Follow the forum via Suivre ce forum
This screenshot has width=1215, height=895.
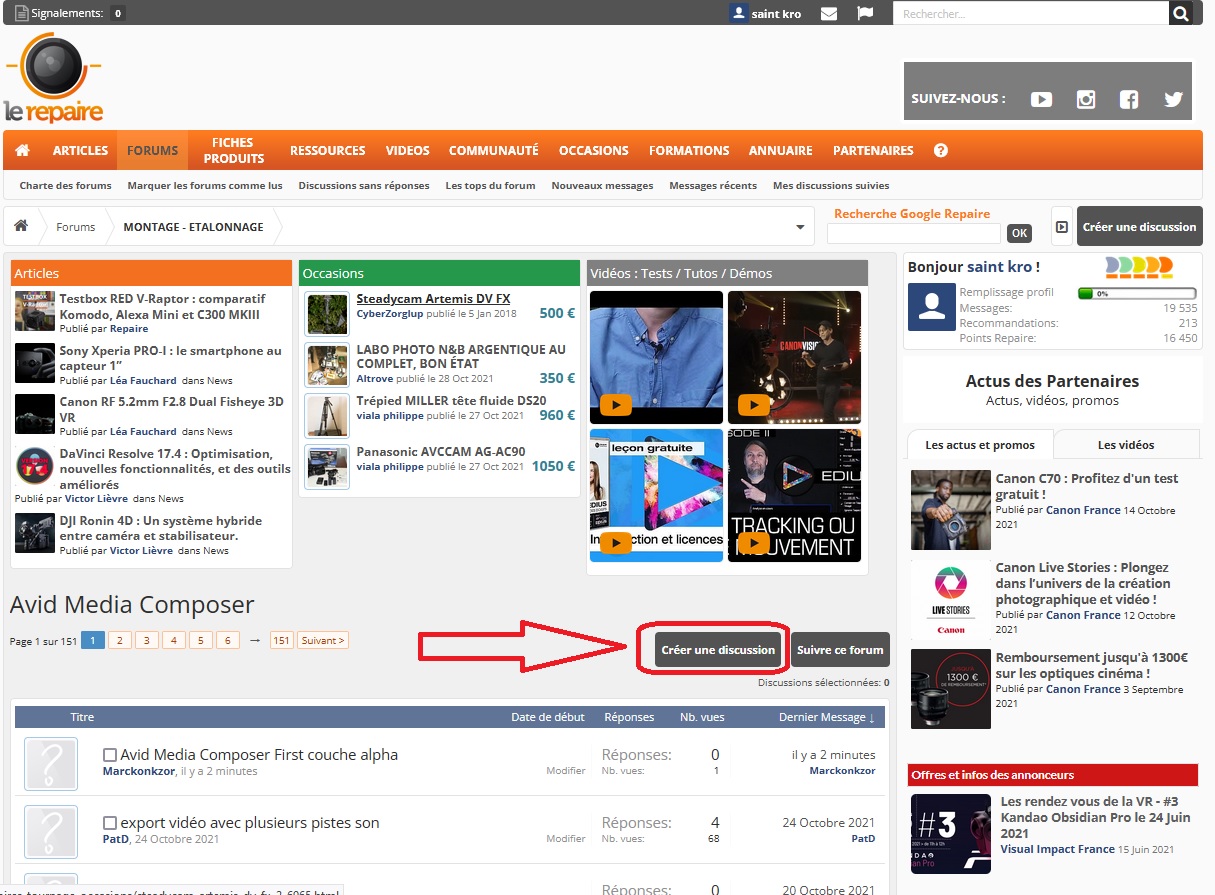(x=840, y=650)
